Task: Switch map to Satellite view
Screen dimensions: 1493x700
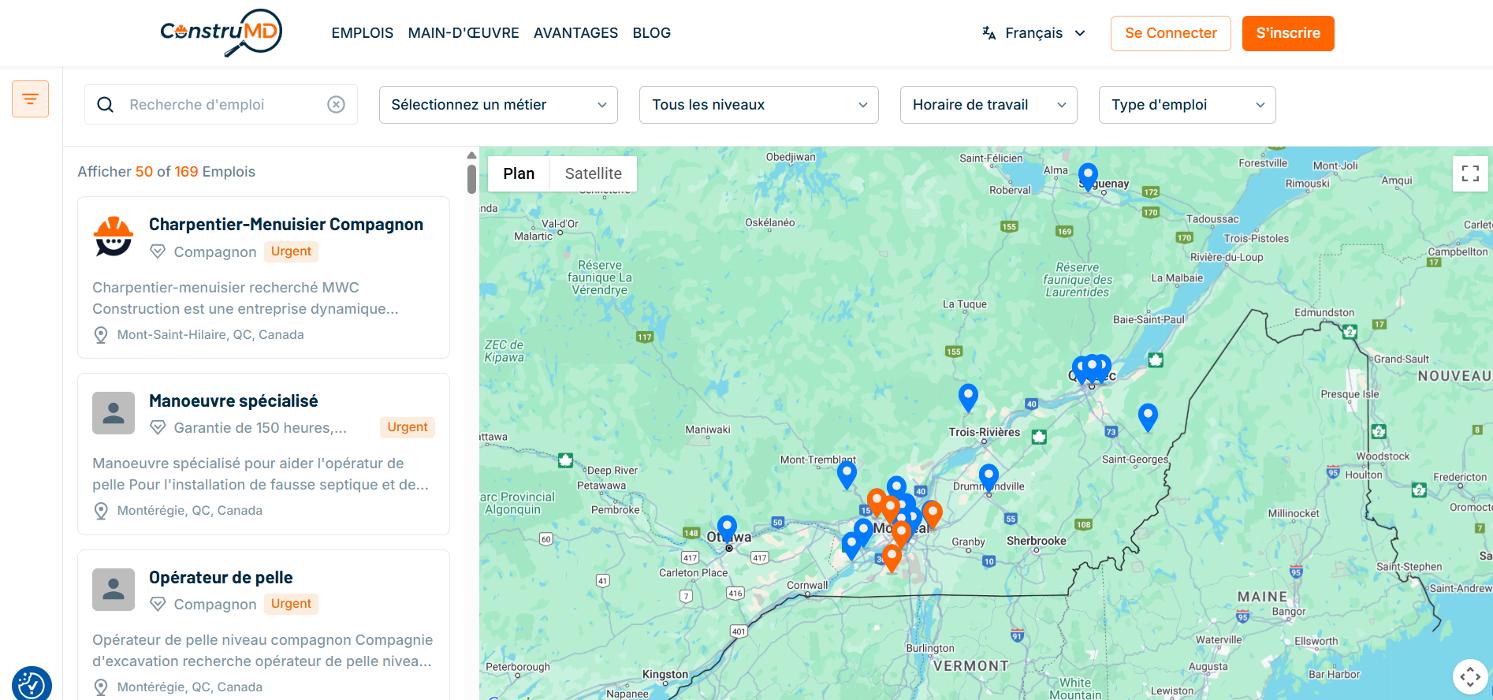Action: point(593,174)
